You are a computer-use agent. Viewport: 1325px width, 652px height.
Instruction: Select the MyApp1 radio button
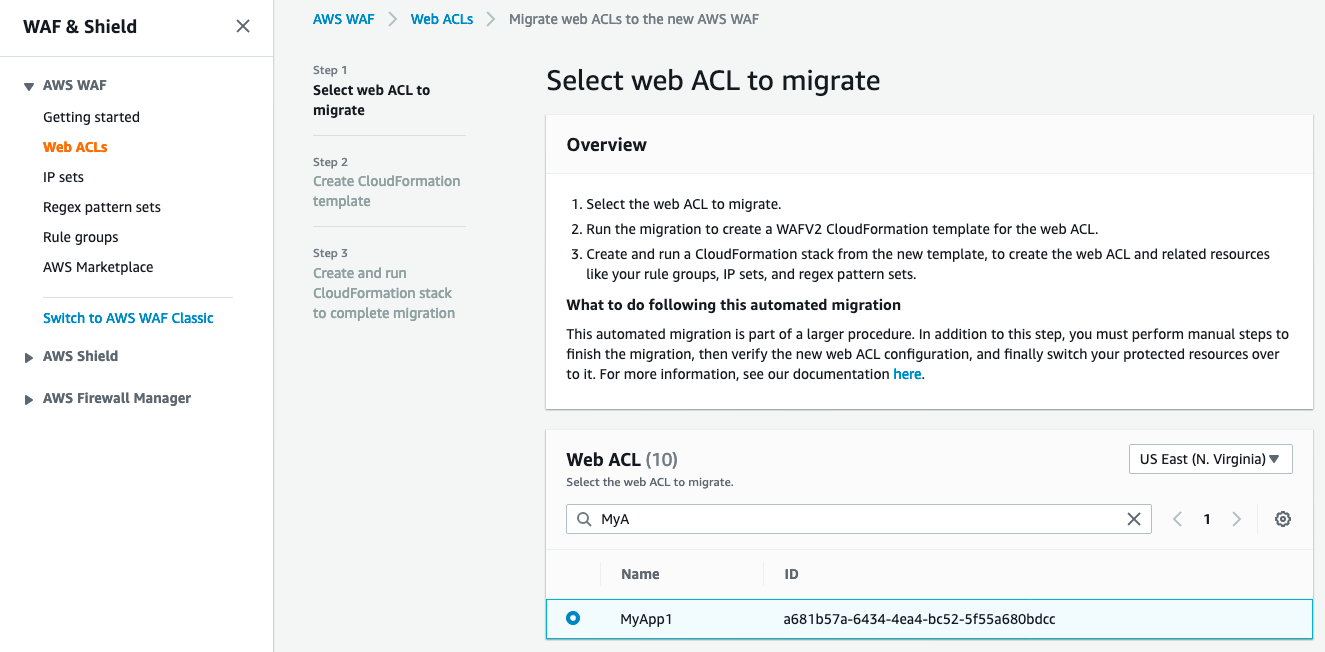coord(573,618)
